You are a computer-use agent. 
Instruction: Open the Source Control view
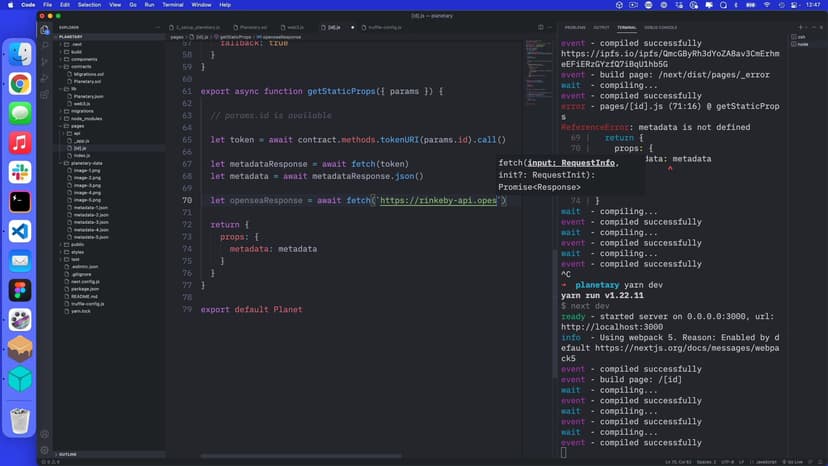click(x=45, y=61)
